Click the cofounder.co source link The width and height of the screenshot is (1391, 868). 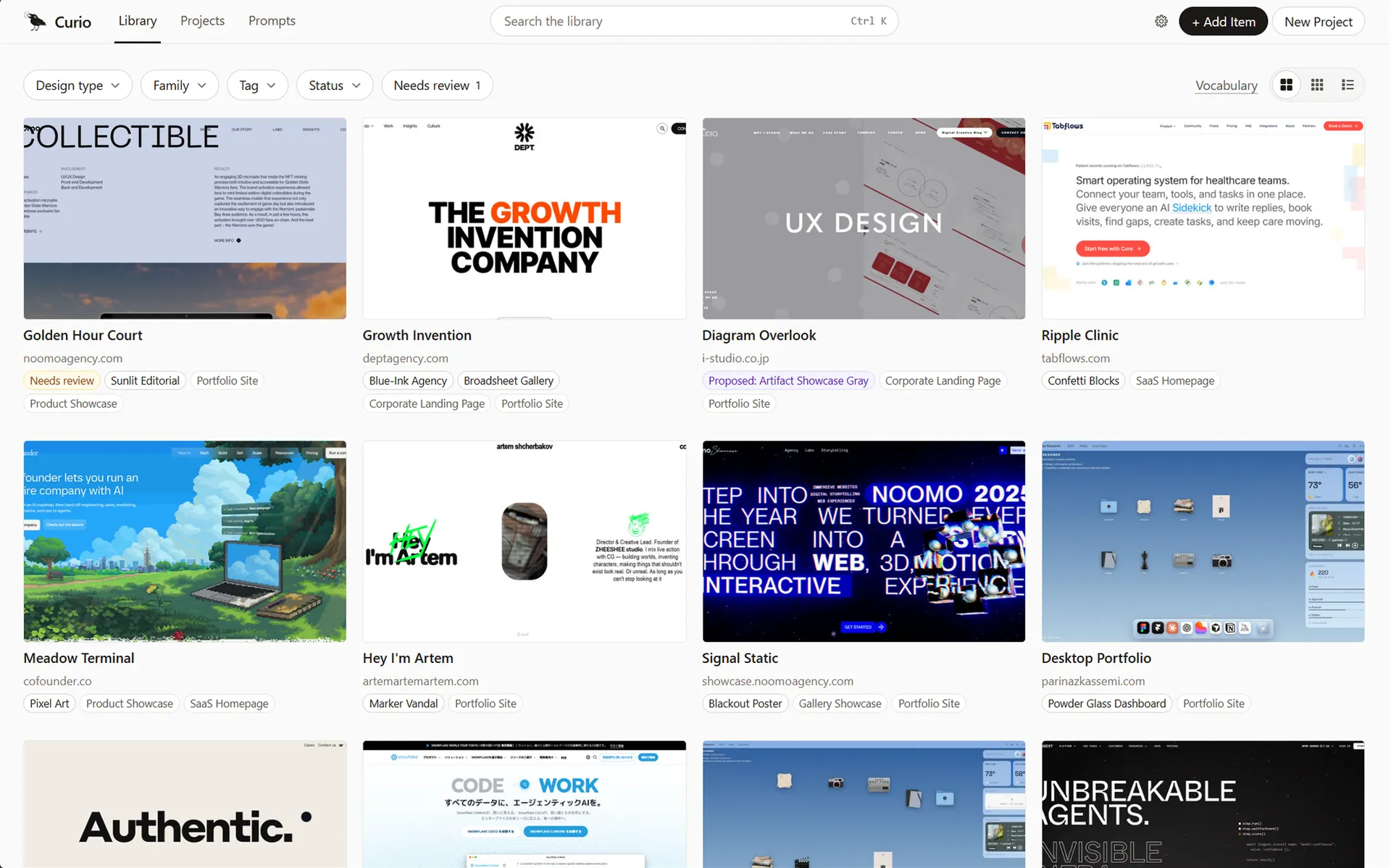click(x=57, y=681)
